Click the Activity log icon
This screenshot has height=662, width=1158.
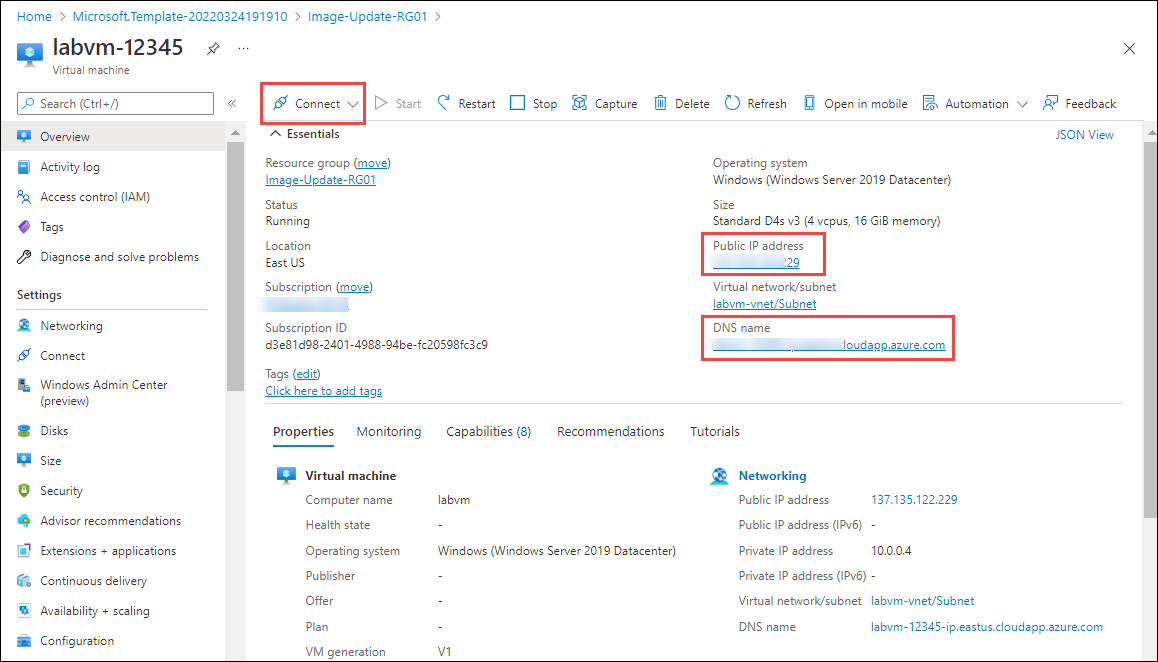(x=24, y=167)
